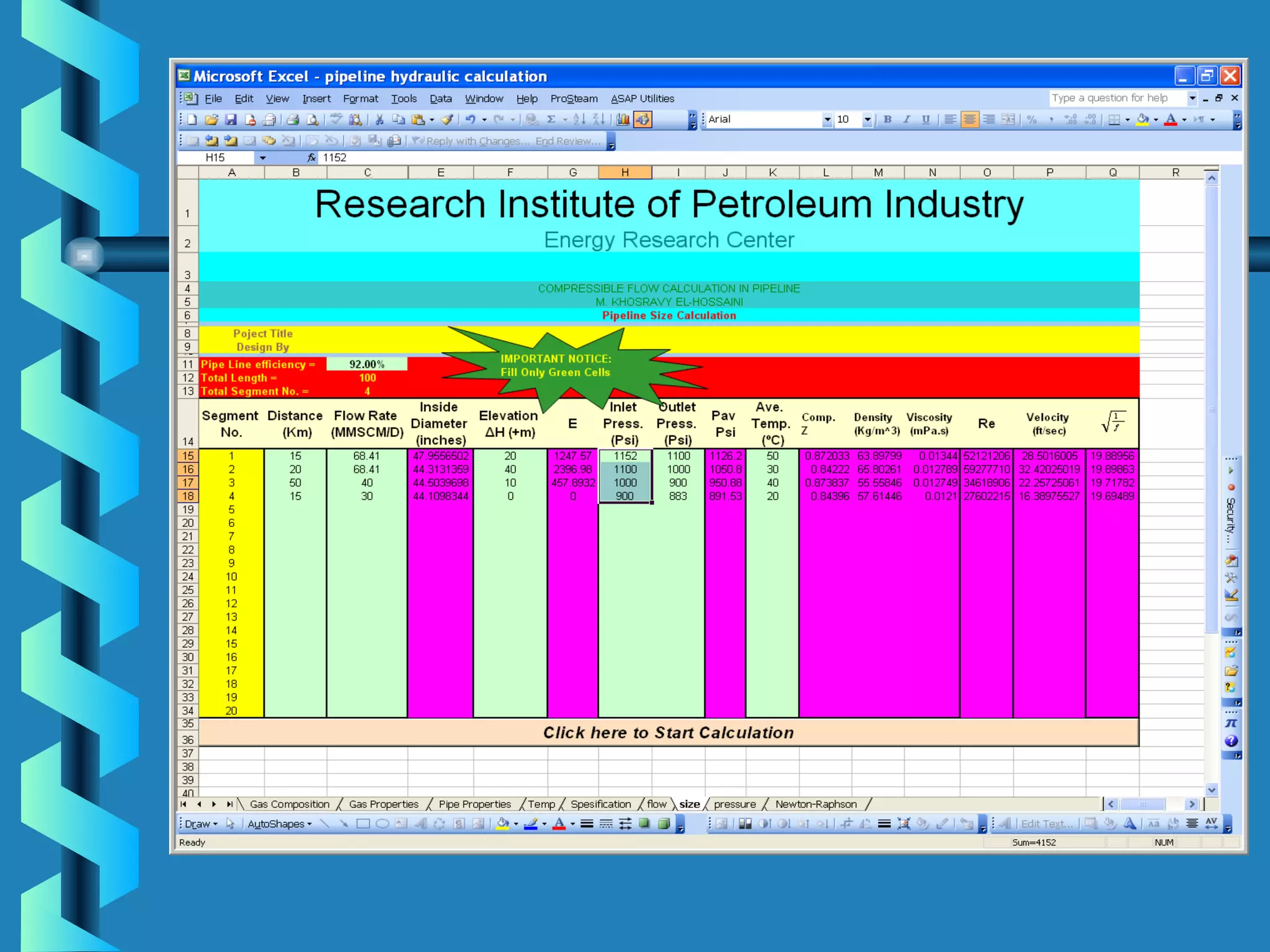
Task: Toggle Center alignment button
Action: pyautogui.click(x=969, y=120)
